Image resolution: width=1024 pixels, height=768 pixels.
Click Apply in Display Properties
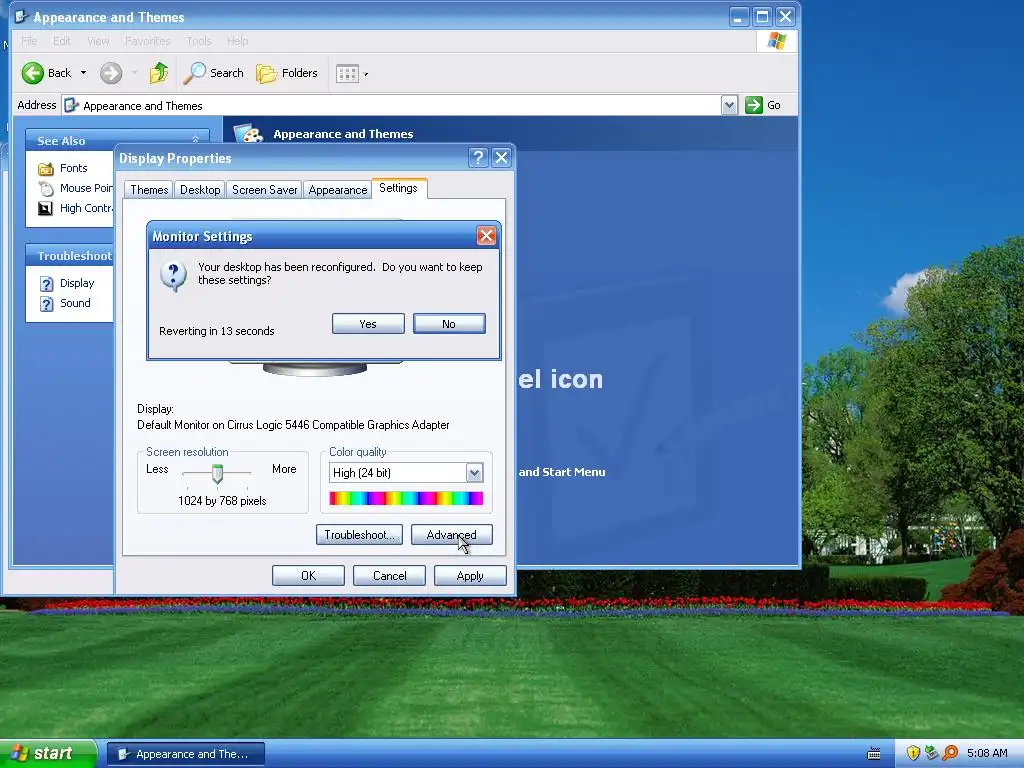tap(470, 576)
